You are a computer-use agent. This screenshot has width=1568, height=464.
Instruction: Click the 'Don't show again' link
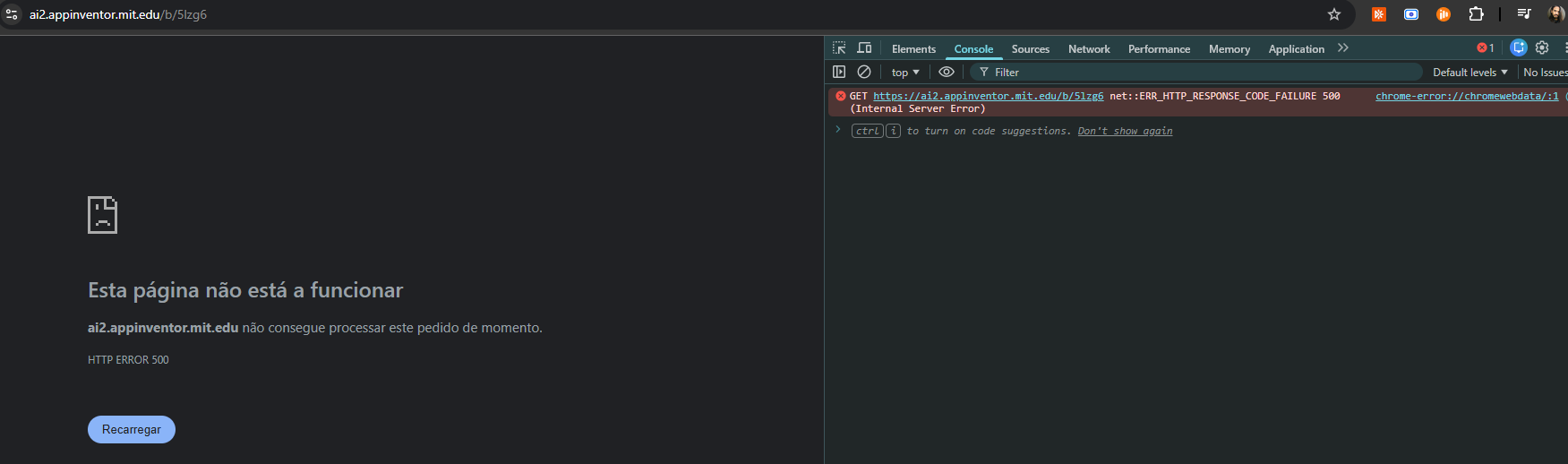coord(1125,131)
